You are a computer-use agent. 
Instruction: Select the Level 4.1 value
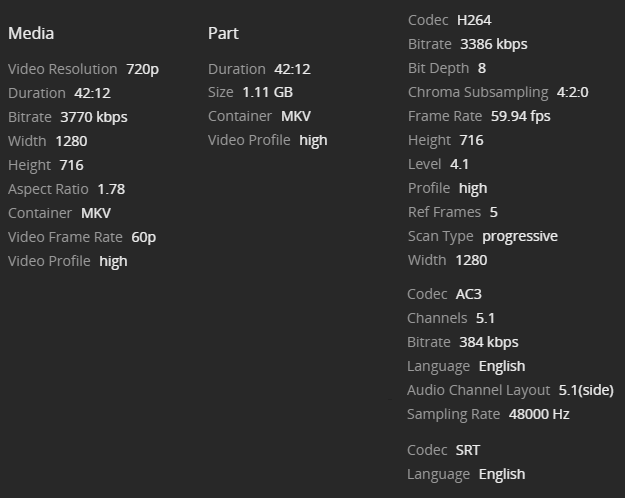(x=459, y=164)
